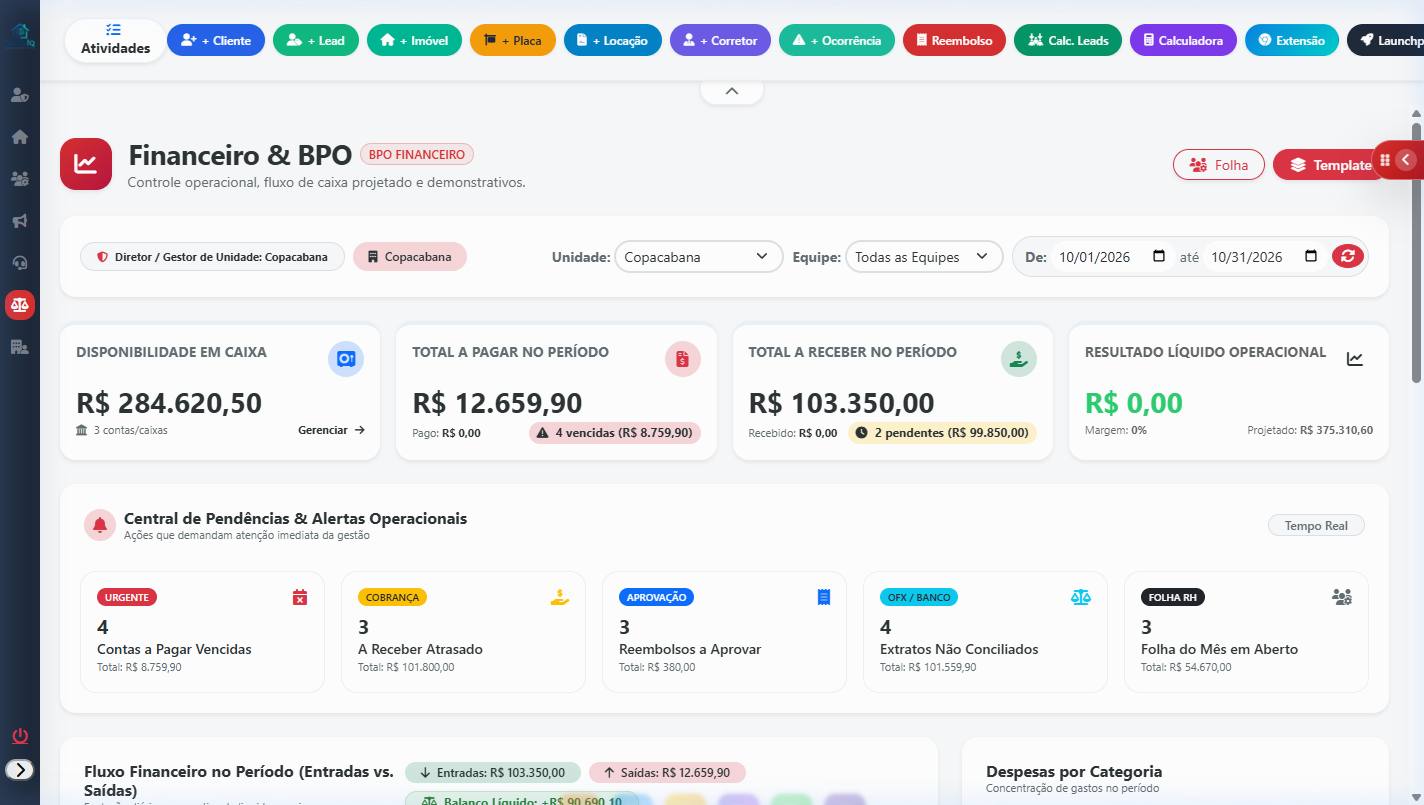Click the people-gear icon on the Folha RH card

point(1342,597)
